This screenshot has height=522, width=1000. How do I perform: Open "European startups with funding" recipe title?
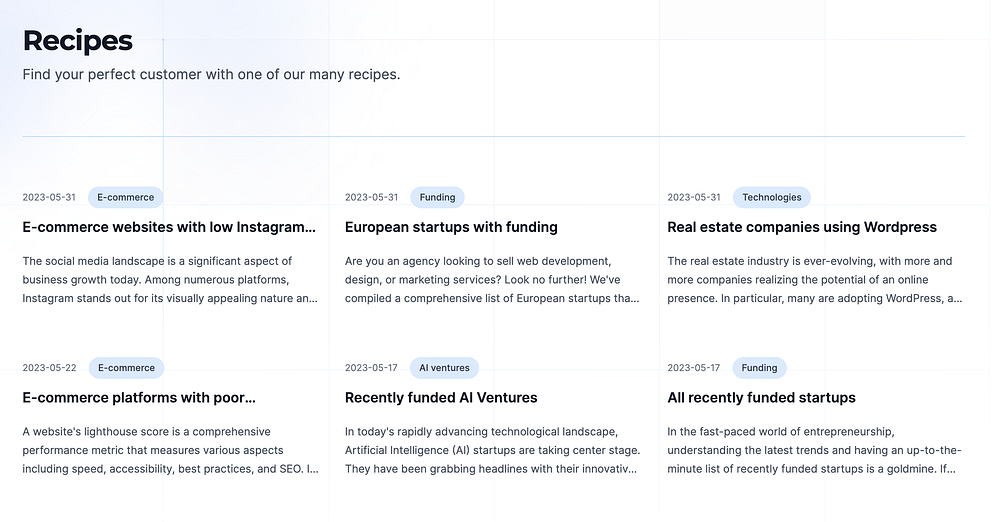(451, 227)
